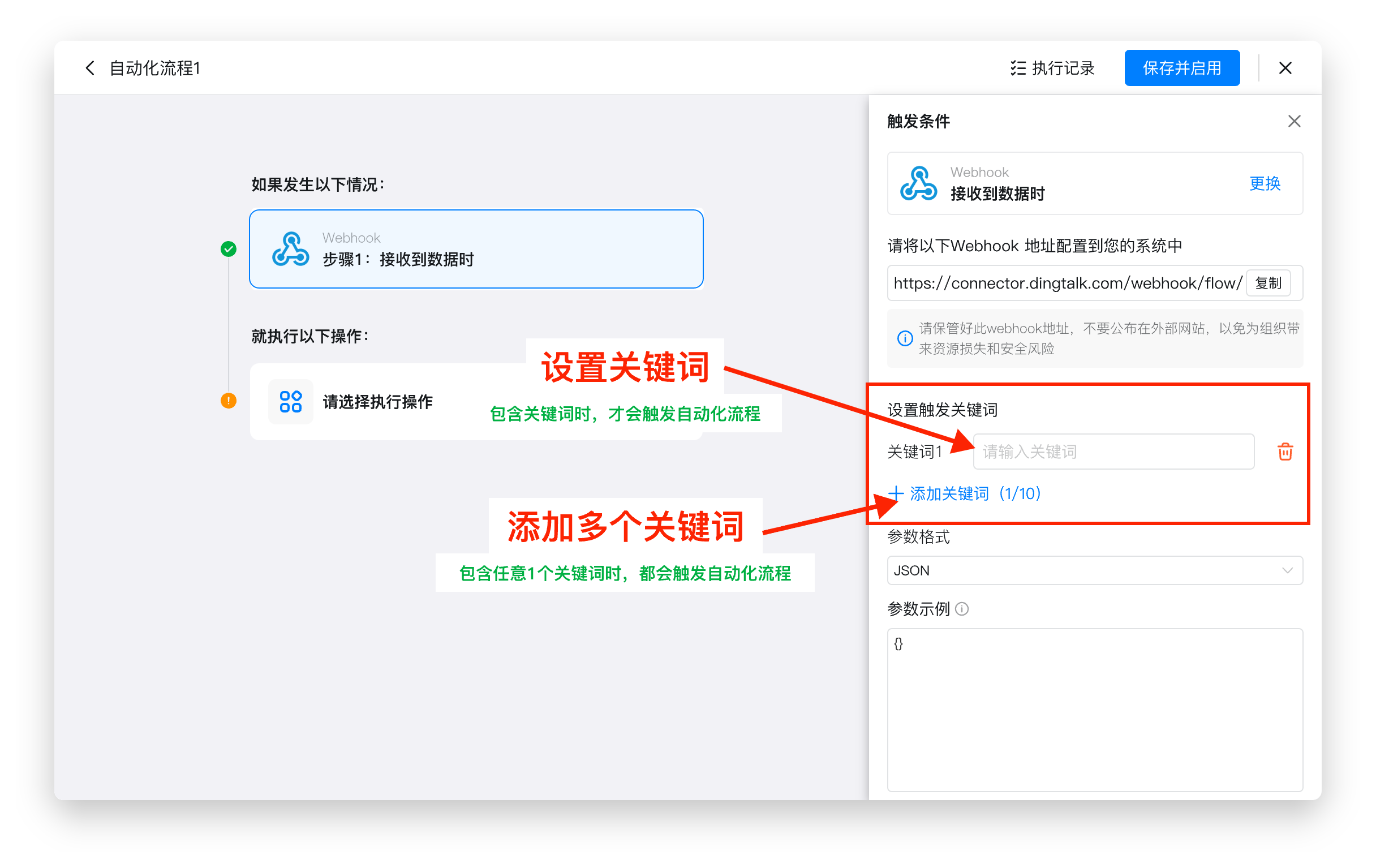
Task: Click the 保存并启用 button
Action: point(1182,67)
